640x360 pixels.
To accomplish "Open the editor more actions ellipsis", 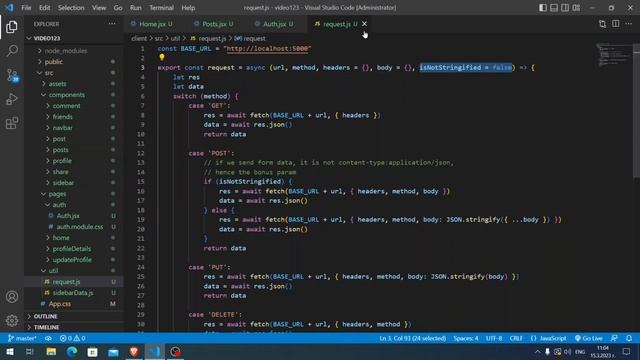I will tap(629, 24).
